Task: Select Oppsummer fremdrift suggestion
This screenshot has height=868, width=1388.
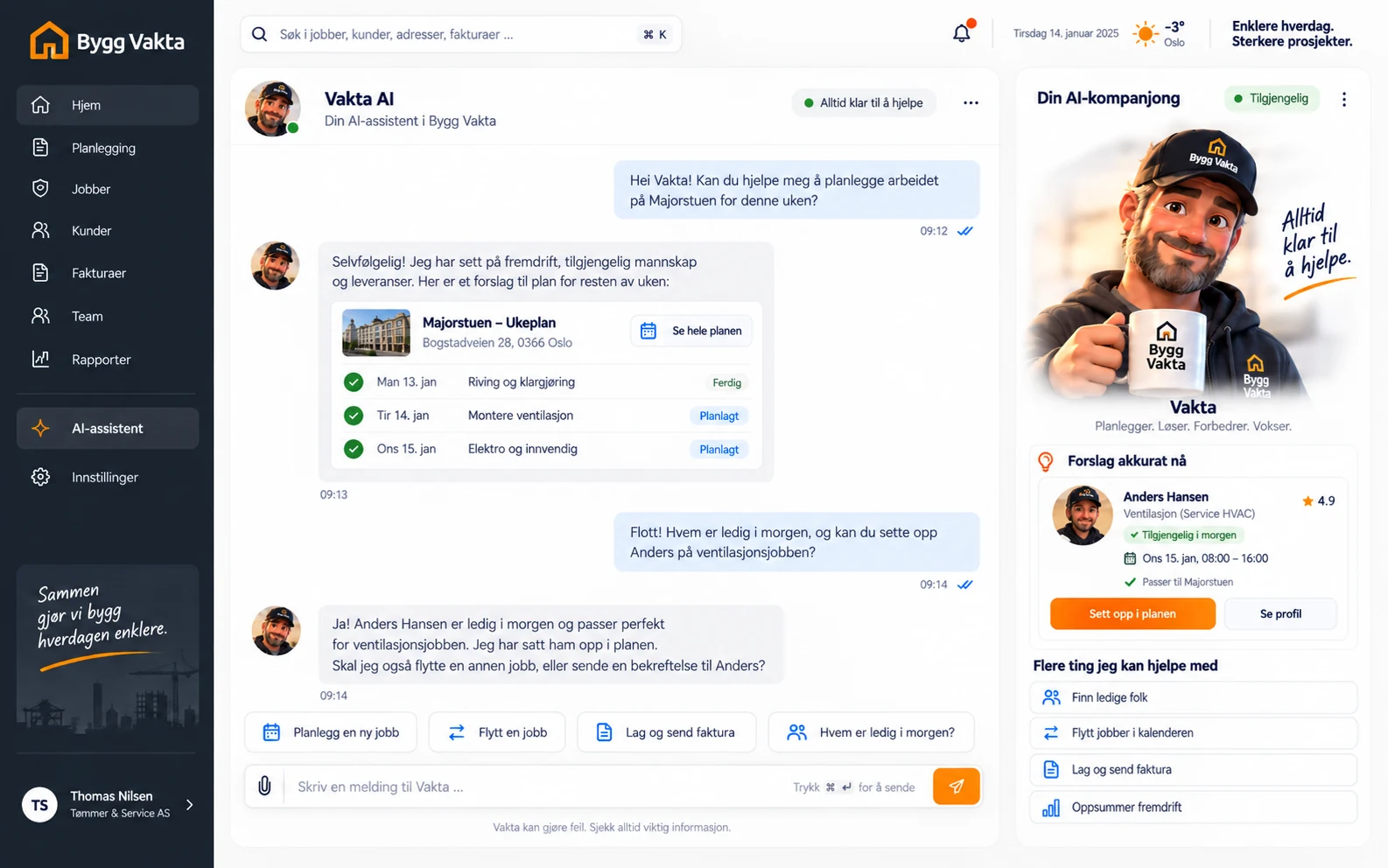Action: click(x=1193, y=807)
